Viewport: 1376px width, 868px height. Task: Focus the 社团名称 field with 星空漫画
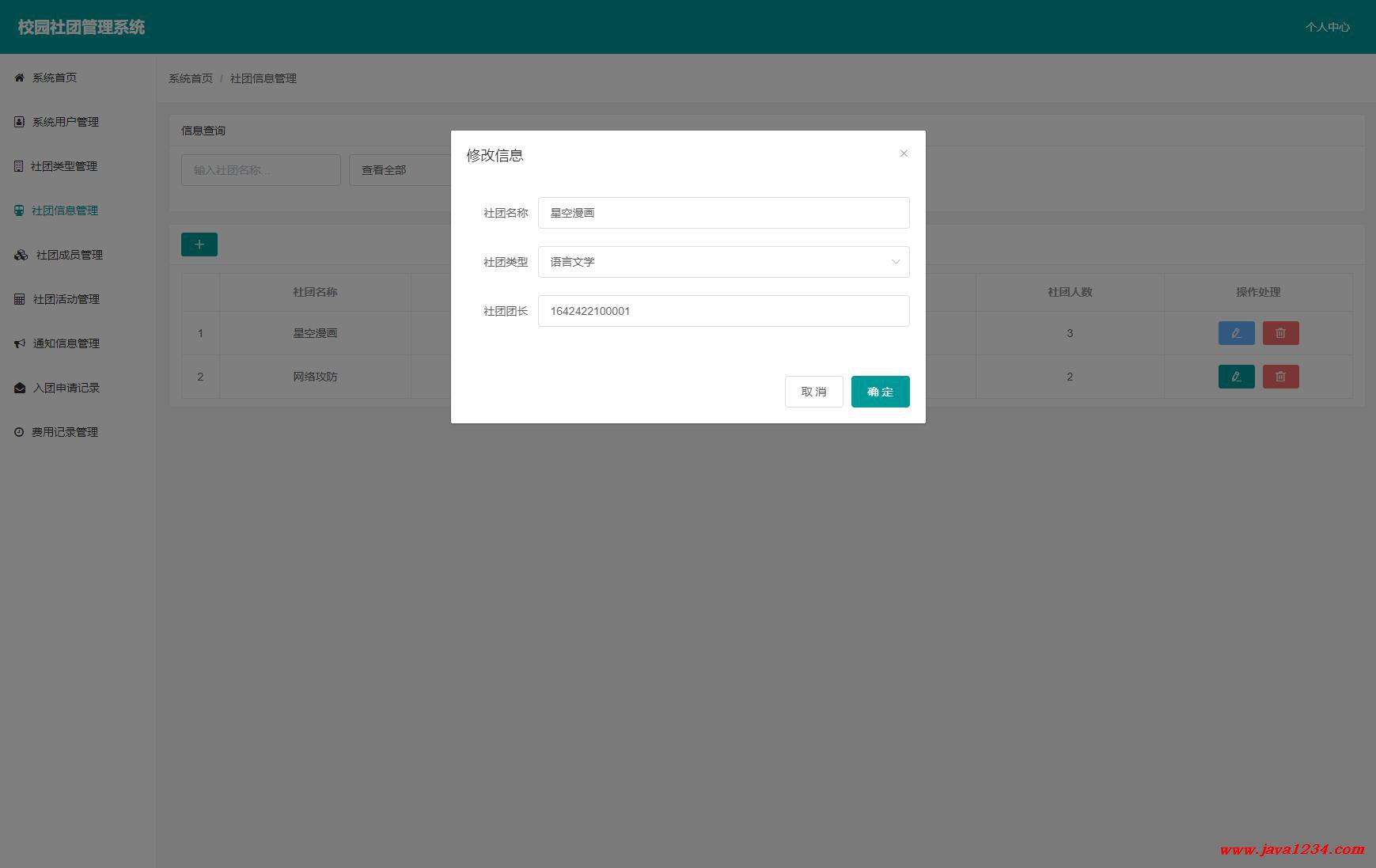[723, 213]
